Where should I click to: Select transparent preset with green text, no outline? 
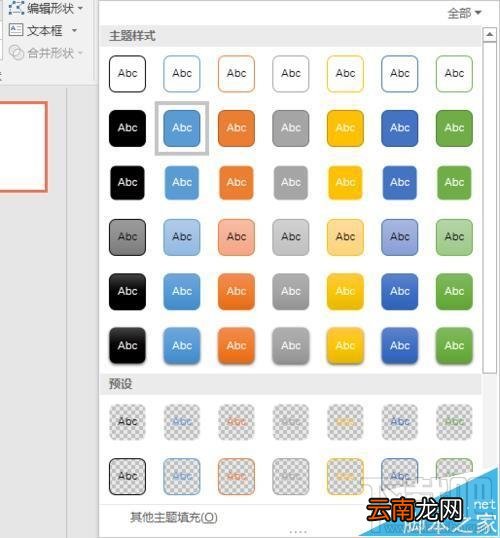(x=454, y=422)
